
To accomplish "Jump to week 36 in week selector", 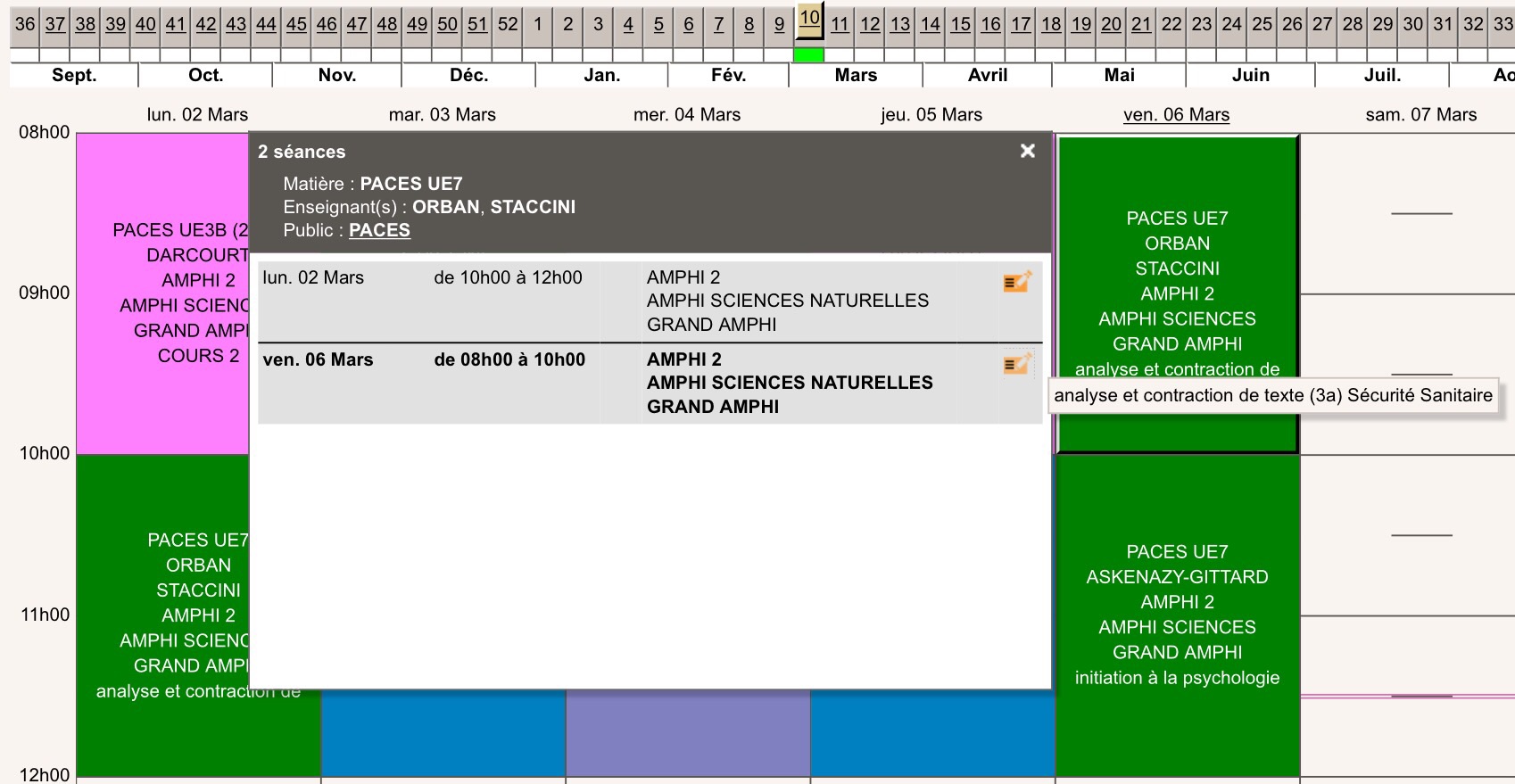I will pyautogui.click(x=25, y=24).
